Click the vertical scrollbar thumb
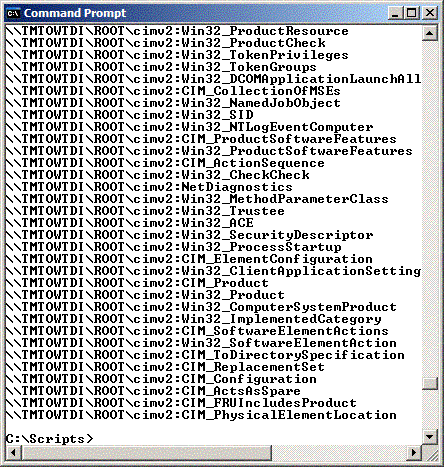This screenshot has height=467, width=444. coord(430,383)
